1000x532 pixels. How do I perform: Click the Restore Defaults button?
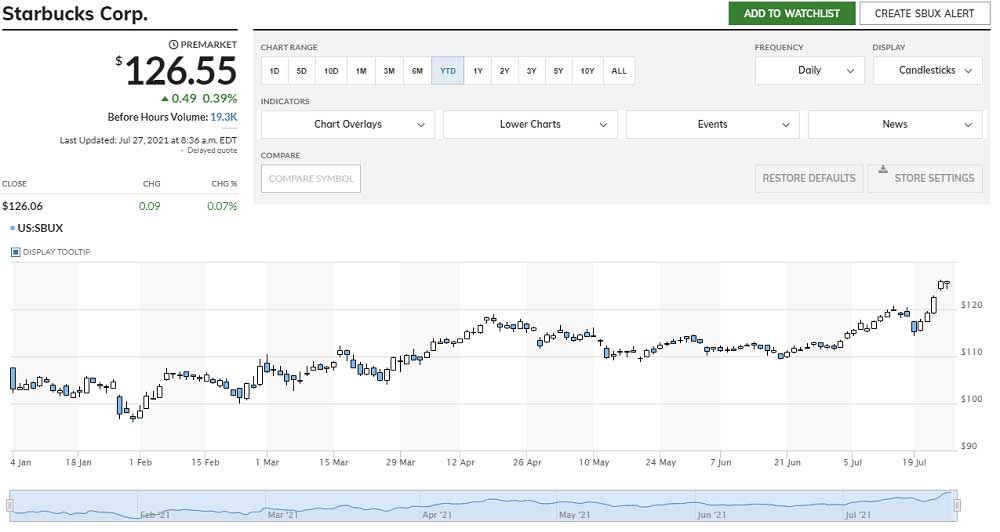809,179
